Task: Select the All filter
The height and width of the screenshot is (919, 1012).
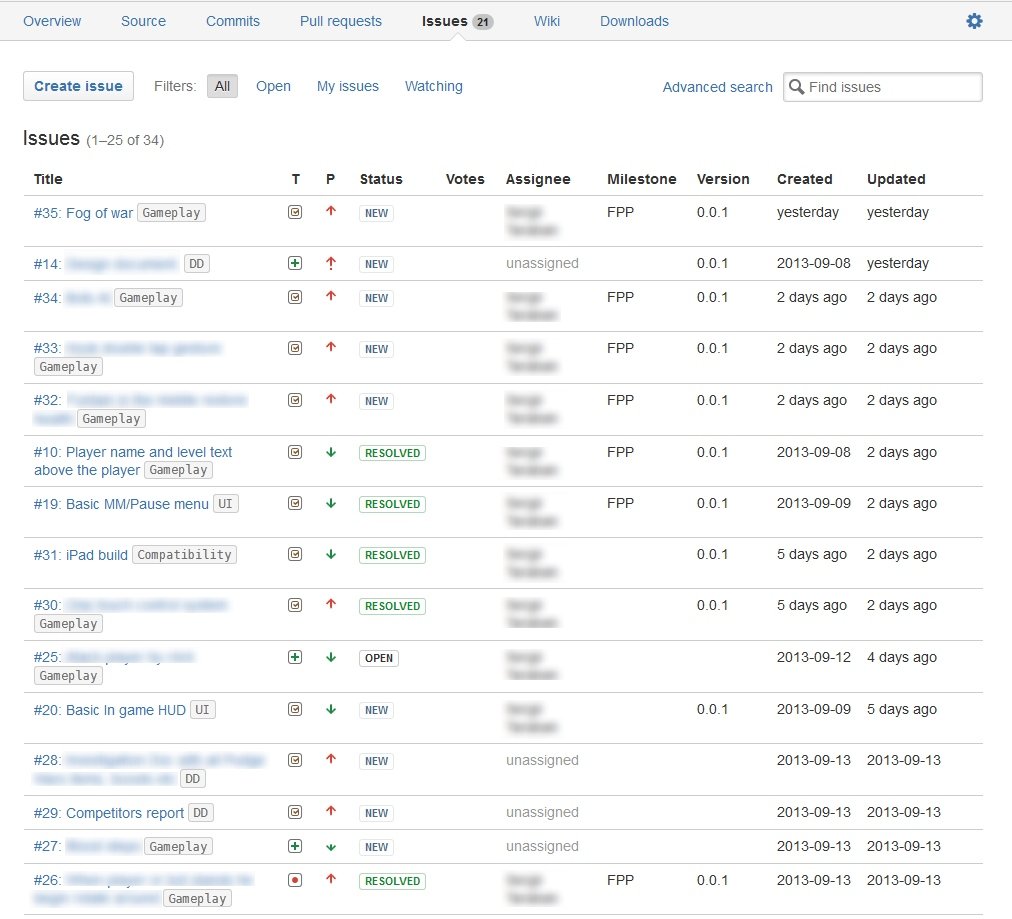Action: 222,86
